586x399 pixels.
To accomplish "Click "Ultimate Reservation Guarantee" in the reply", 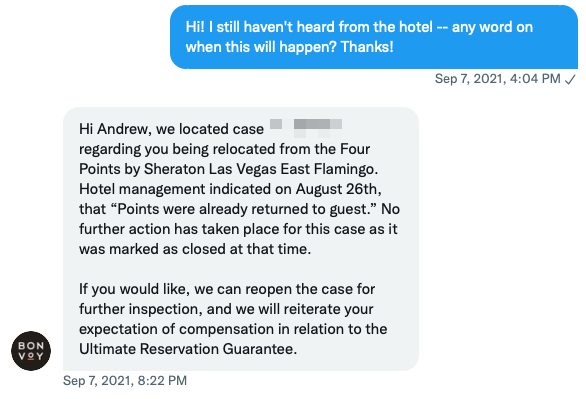I will 188,349.
